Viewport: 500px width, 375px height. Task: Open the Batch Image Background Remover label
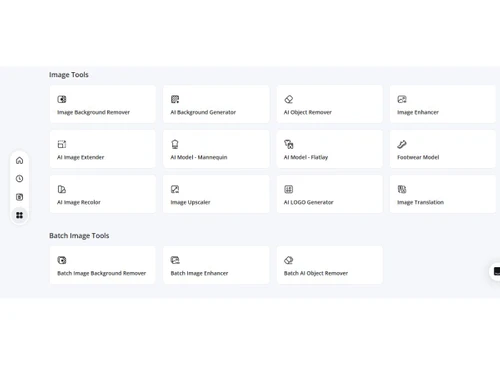point(102,273)
